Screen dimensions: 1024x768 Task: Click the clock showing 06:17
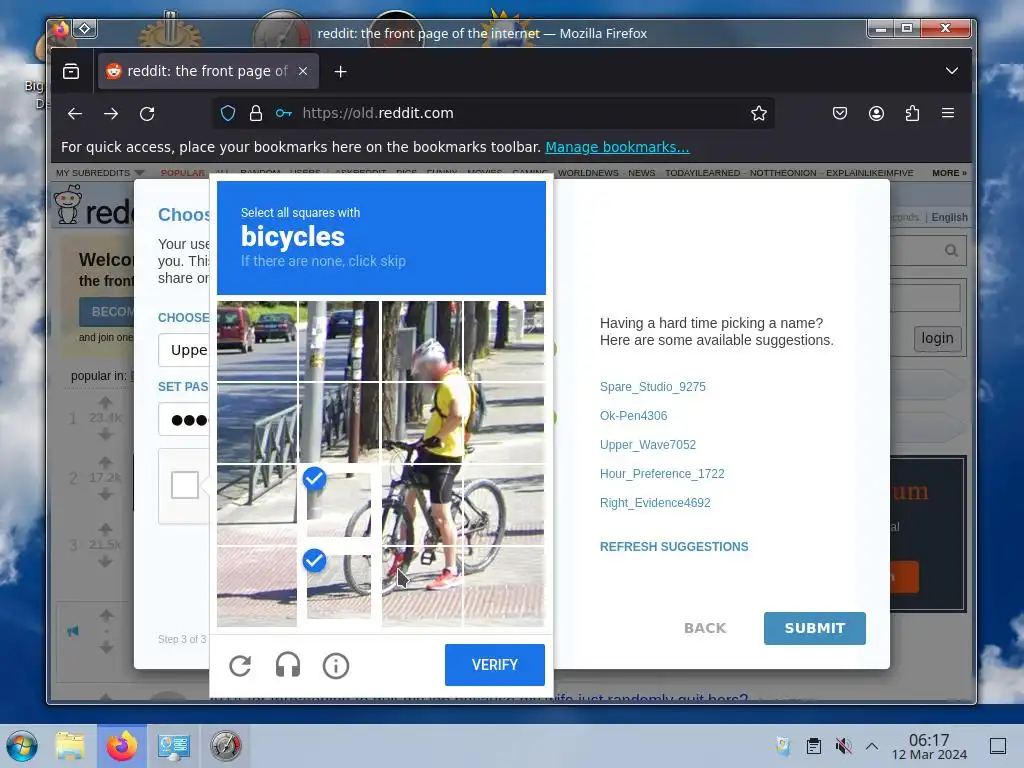click(x=929, y=746)
